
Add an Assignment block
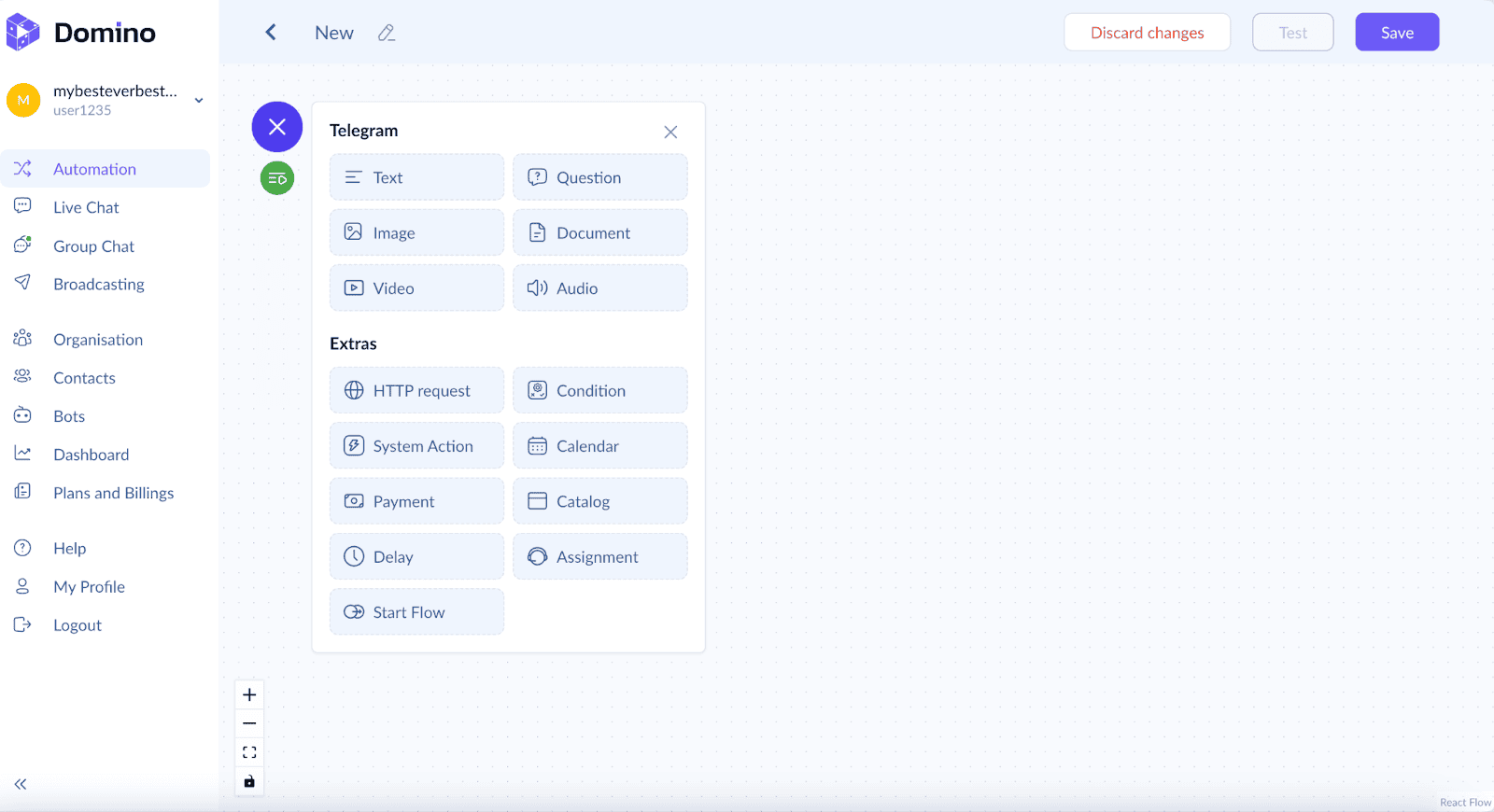pyautogui.click(x=600, y=556)
